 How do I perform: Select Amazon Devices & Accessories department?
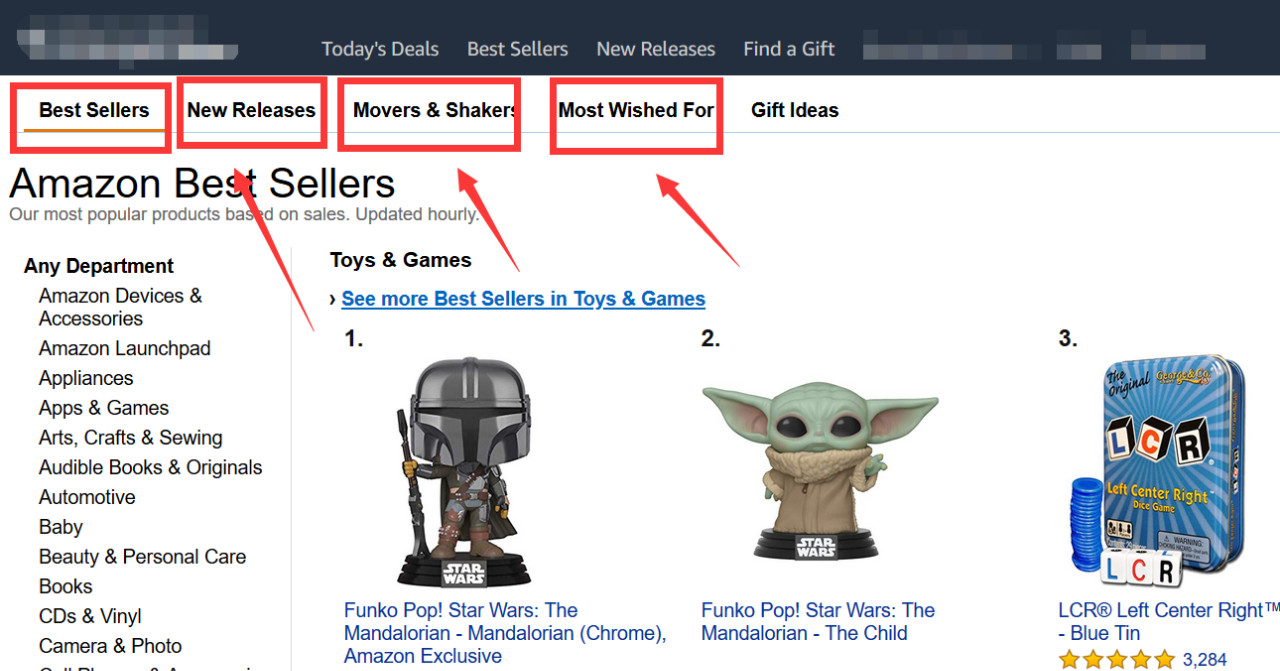(x=120, y=307)
